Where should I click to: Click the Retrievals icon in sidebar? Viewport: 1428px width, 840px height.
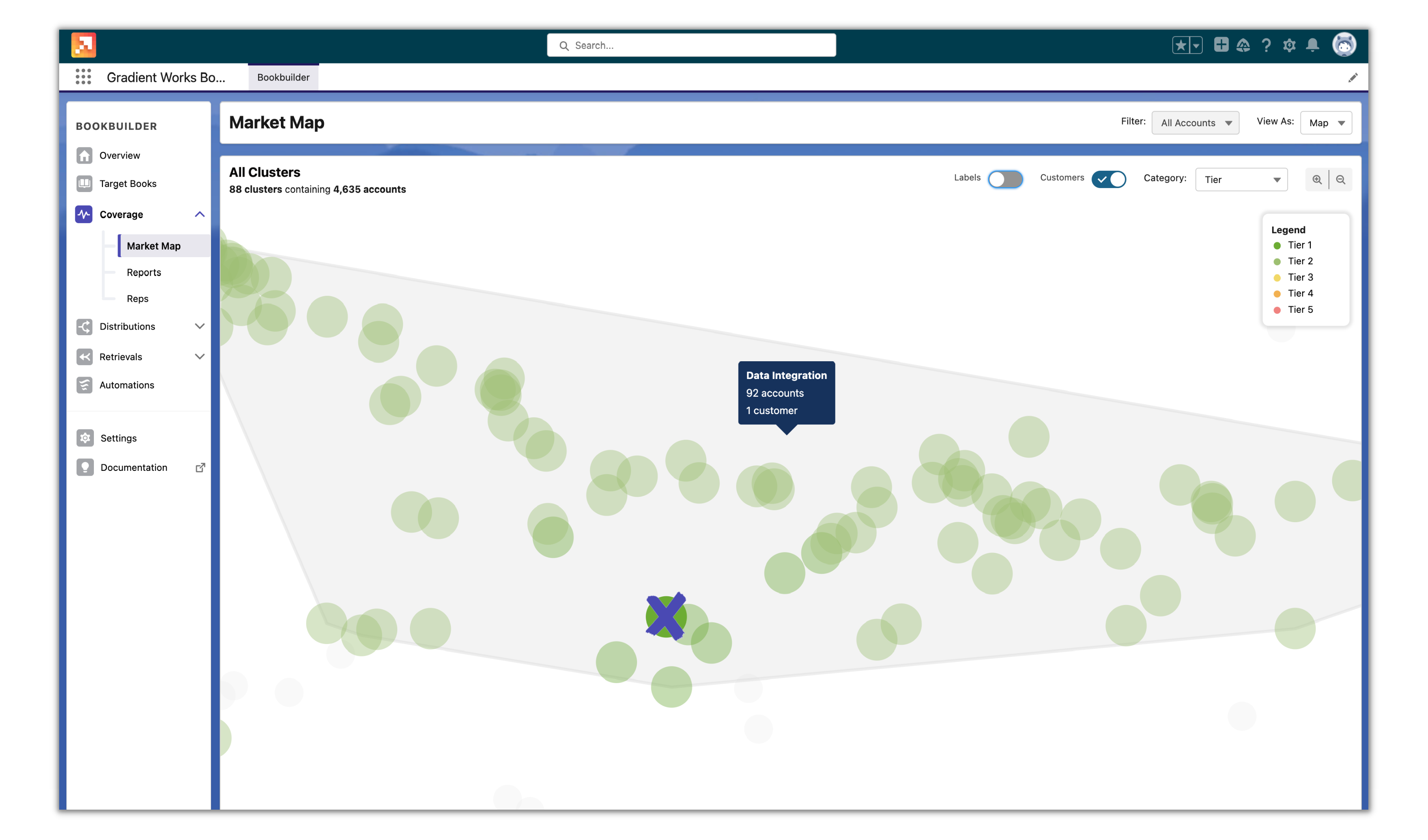[x=84, y=356]
